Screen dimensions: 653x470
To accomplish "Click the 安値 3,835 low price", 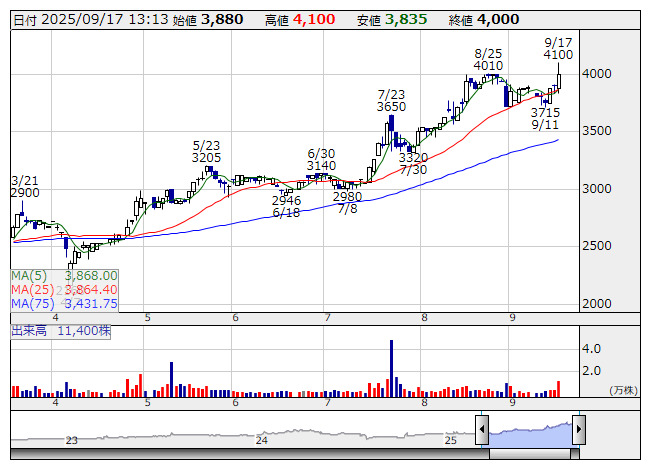I will 392,20.
